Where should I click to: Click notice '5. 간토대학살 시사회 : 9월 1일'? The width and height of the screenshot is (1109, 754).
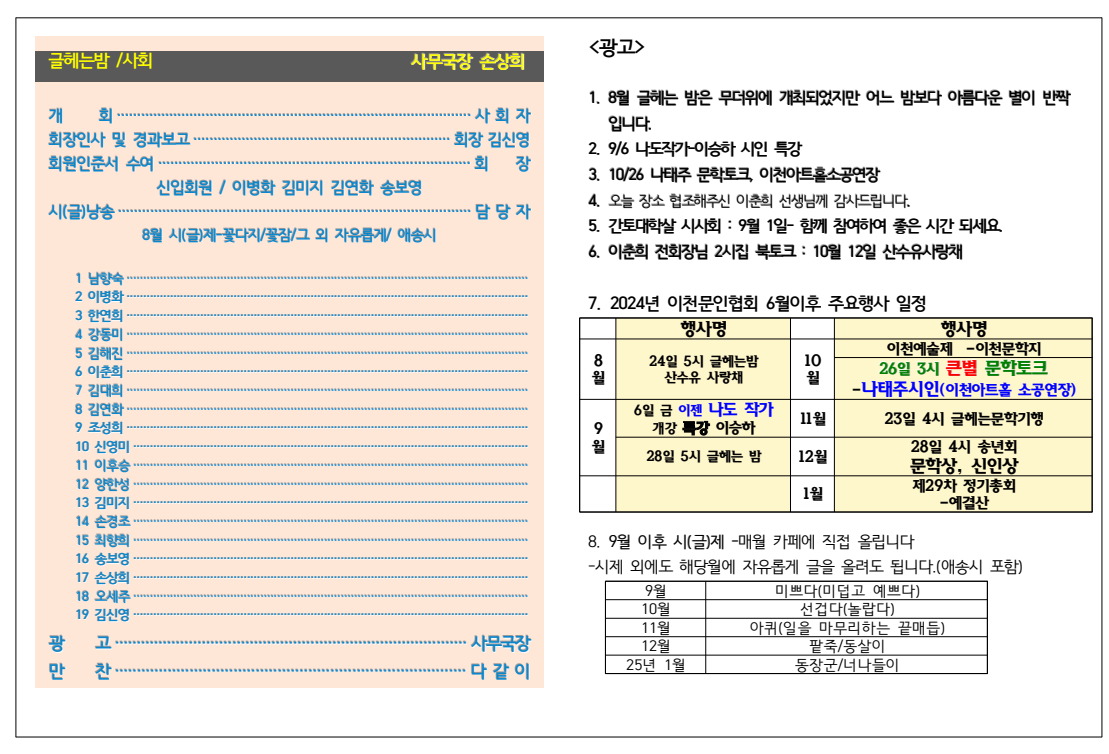795,226
